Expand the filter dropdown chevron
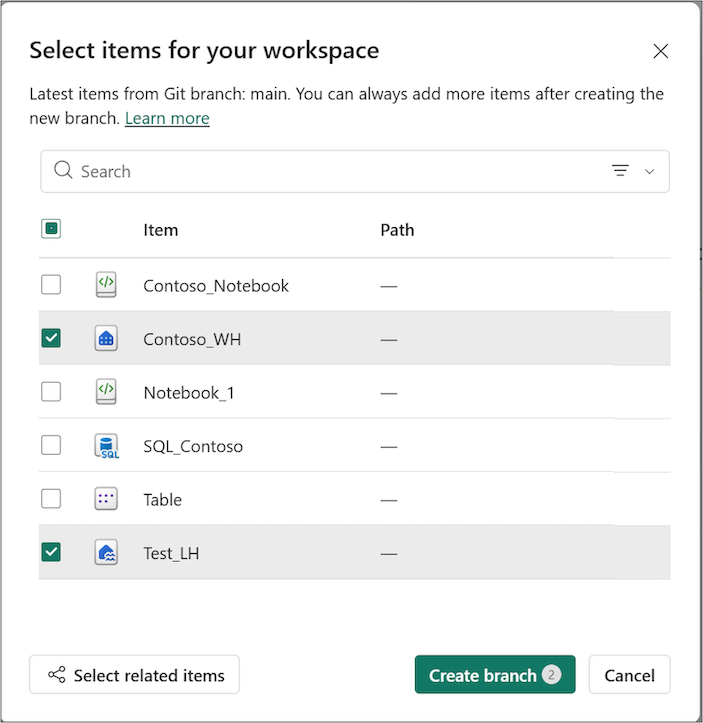 650,172
